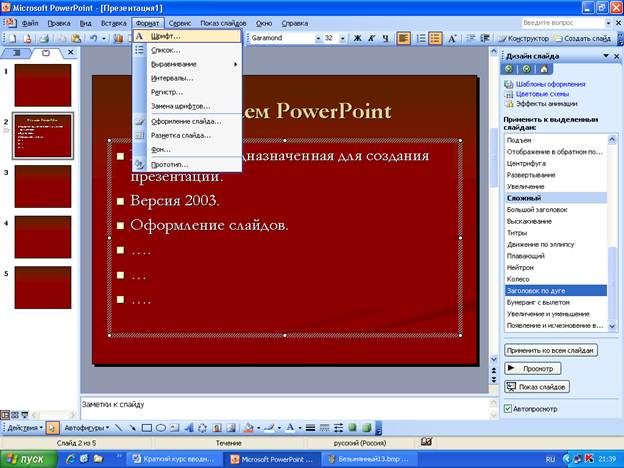Toggle numbered list formatting
This screenshot has height=468, width=624.
click(421, 38)
